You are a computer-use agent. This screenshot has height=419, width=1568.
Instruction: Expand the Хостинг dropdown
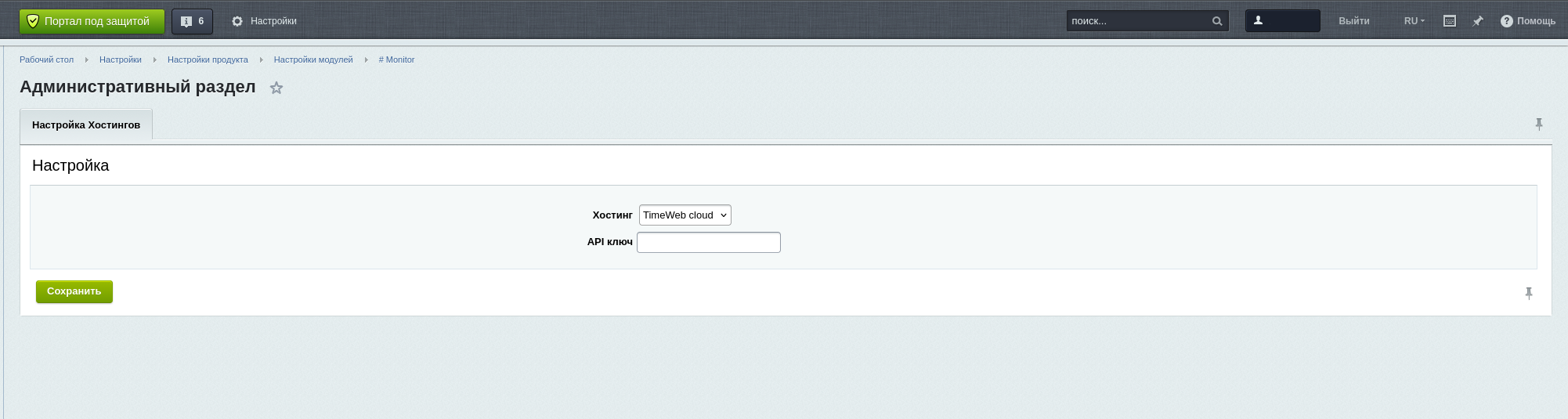[685, 215]
